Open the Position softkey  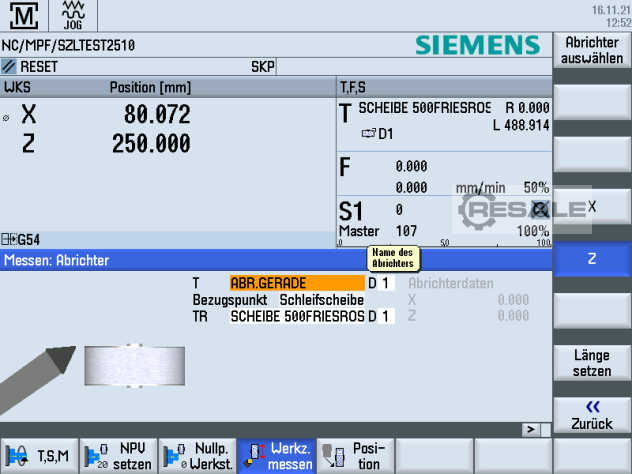click(355, 456)
